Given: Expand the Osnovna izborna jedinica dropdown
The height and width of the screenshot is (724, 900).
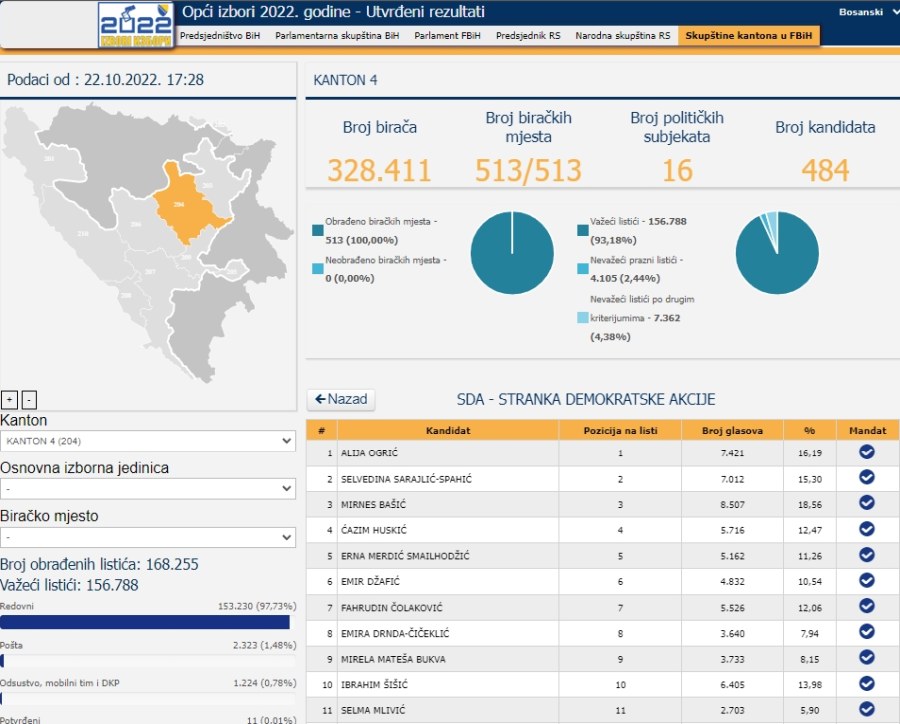Looking at the screenshot, I should [x=148, y=489].
